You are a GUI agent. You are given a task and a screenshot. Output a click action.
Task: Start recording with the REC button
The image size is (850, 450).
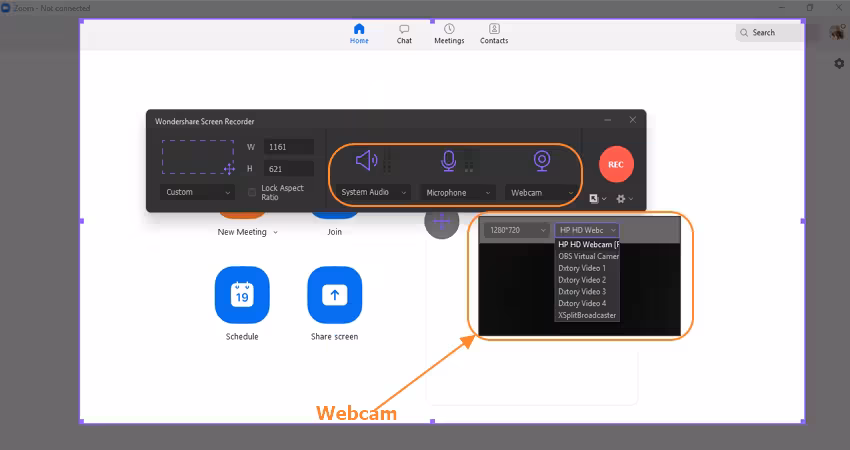(x=616, y=164)
